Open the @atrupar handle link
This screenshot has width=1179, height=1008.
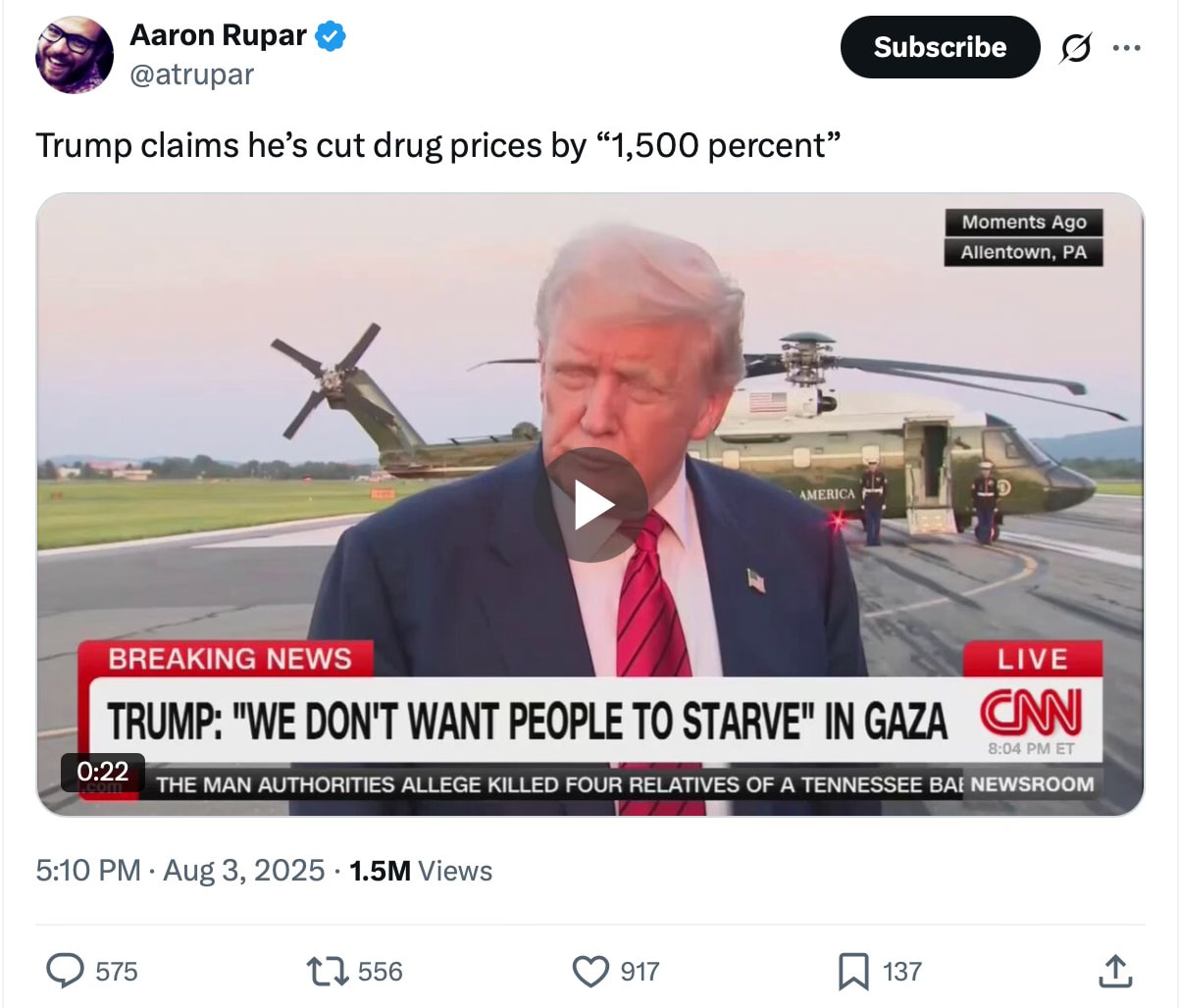[x=191, y=75]
